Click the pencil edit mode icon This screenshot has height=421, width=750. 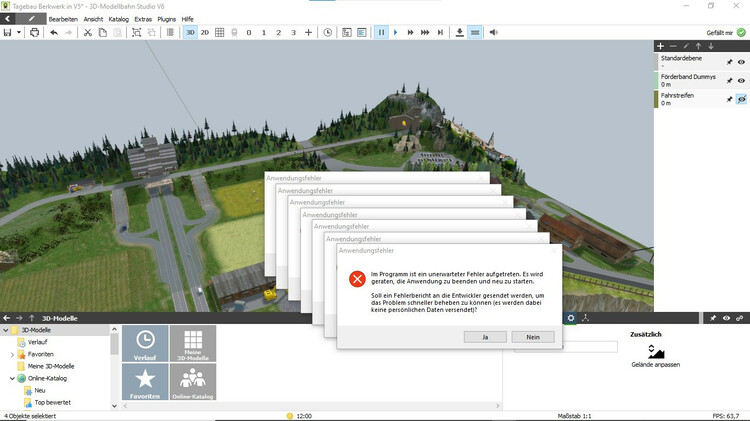click(31, 19)
